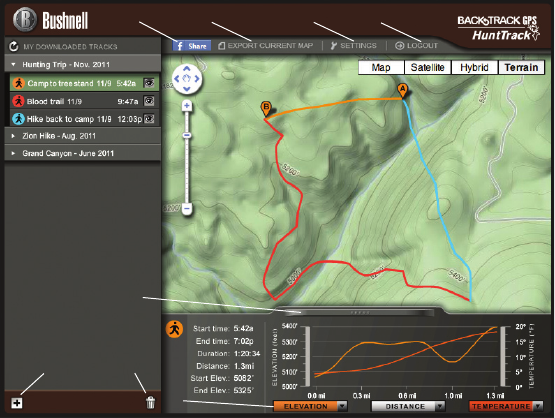Click the Bushnell logo emblem
This screenshot has height=418, width=555.
pyautogui.click(x=25, y=20)
